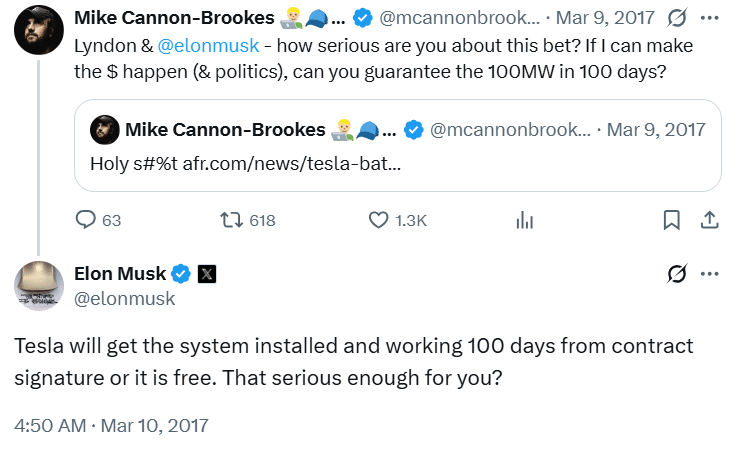This screenshot has height=454, width=740.
Task: Like the tweet with 1.3K likes
Action: coord(379,220)
